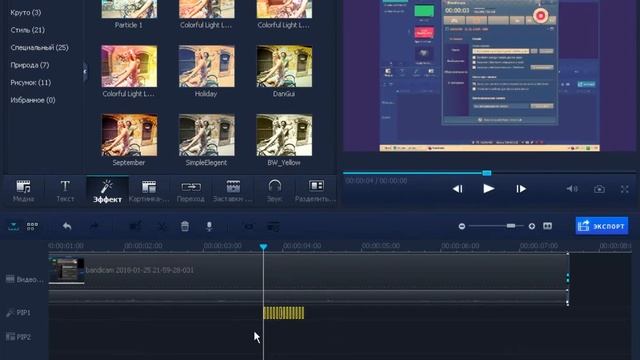Open the Картинка-в-картинке tab

[x=149, y=191]
